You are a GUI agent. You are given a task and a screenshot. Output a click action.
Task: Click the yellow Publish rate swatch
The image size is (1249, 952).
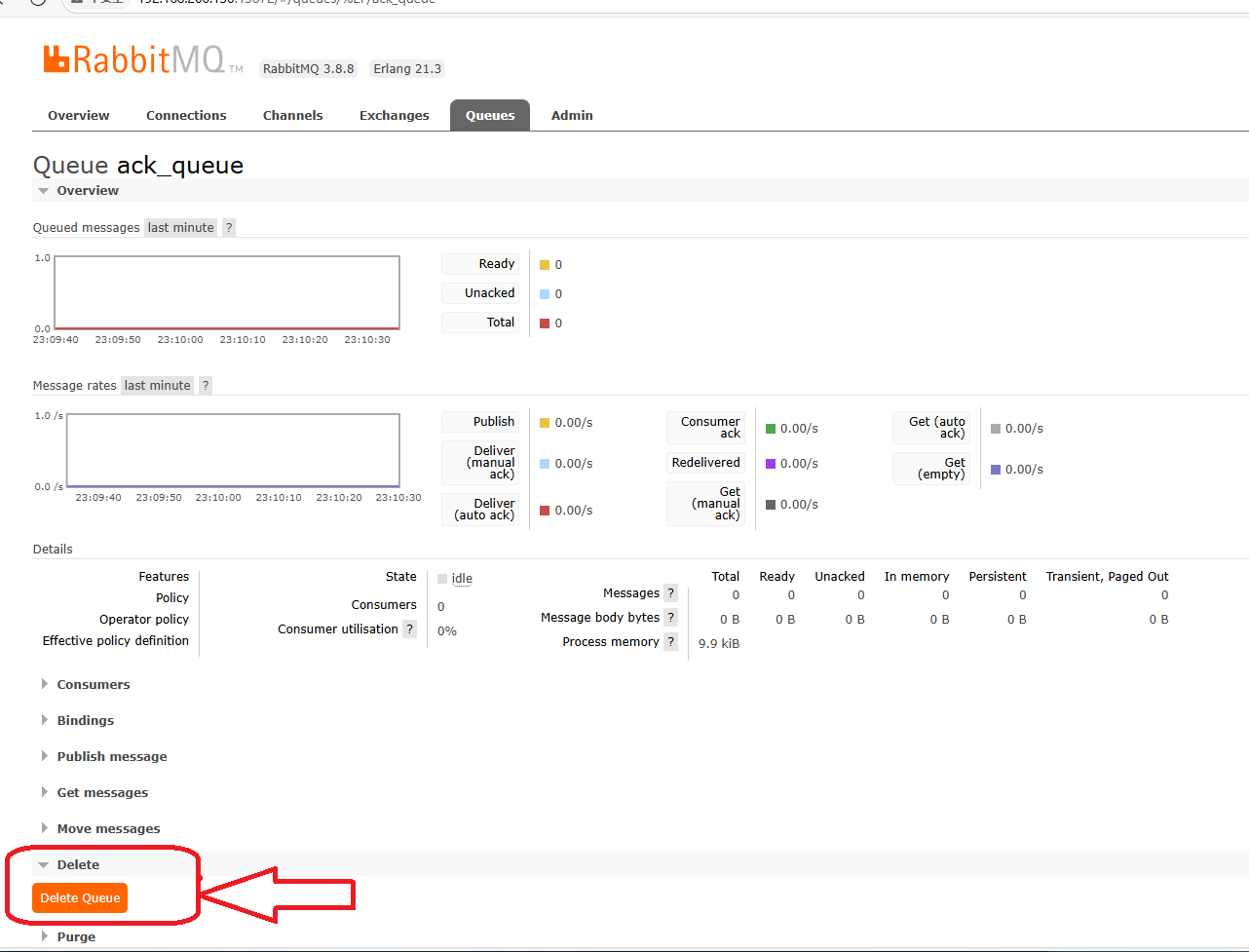[545, 423]
